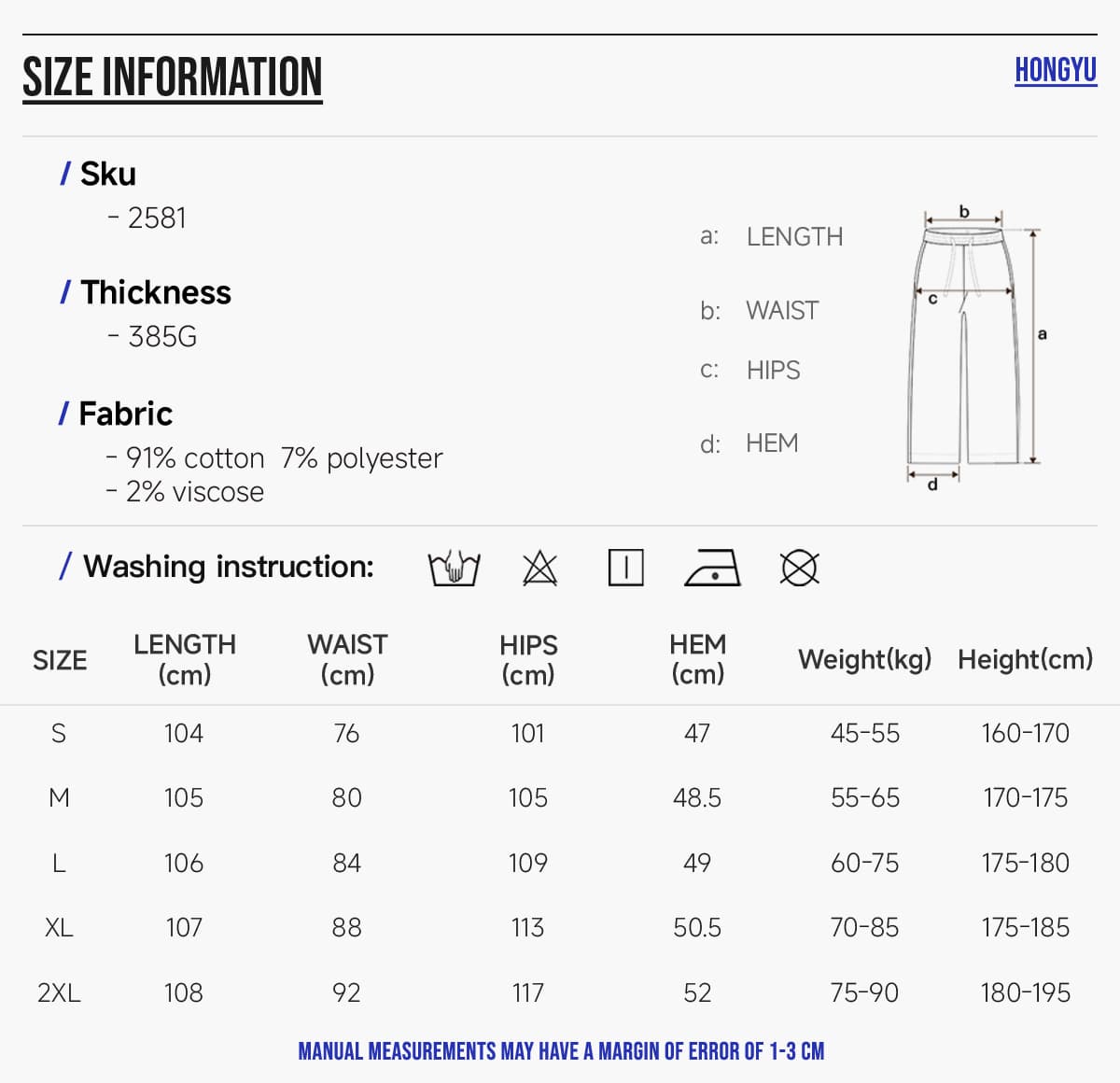
Task: Click the Height(cm) column header
Action: pos(1025,659)
